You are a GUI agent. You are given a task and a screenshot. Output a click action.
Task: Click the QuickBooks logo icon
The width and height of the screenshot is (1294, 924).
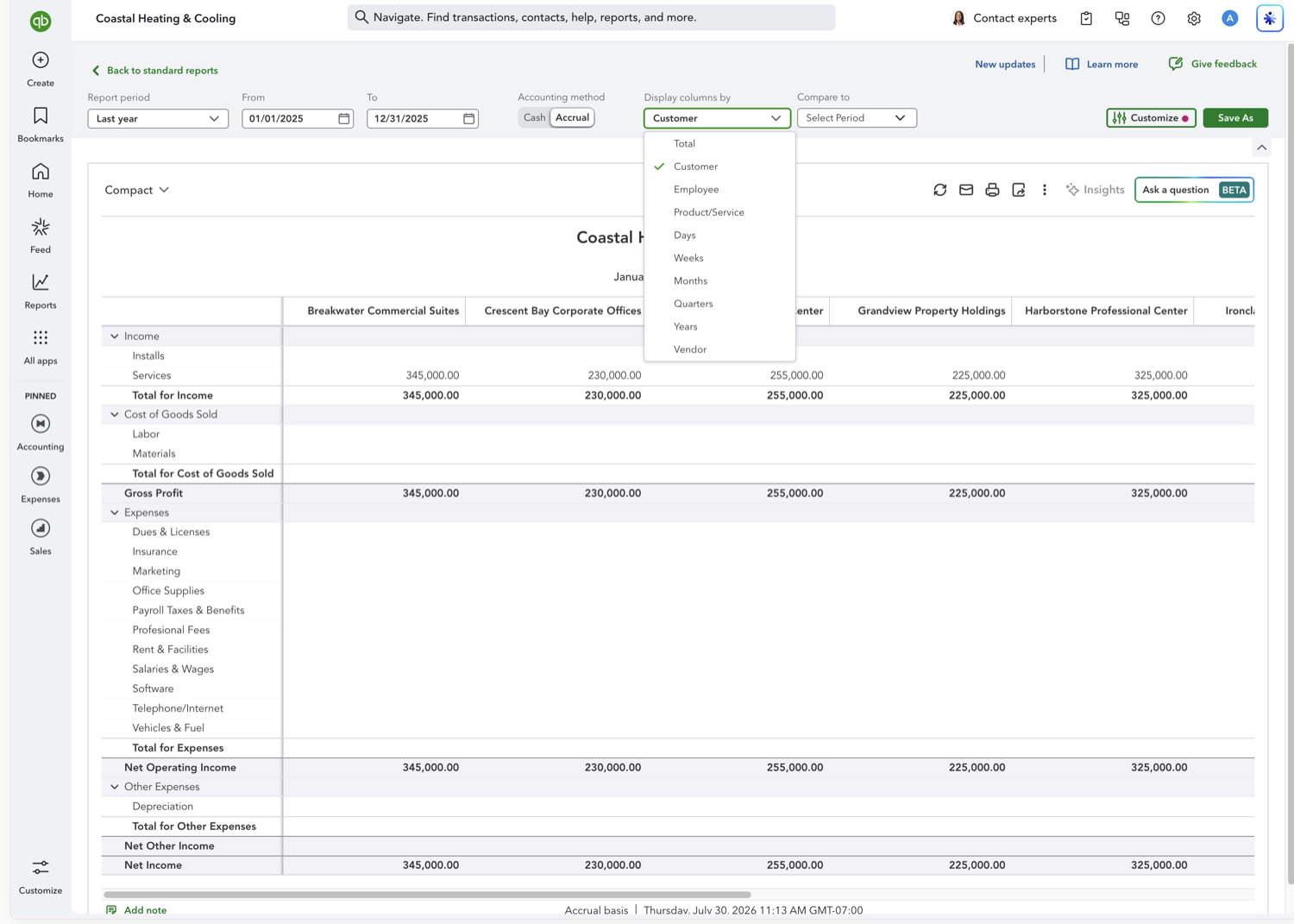(41, 21)
